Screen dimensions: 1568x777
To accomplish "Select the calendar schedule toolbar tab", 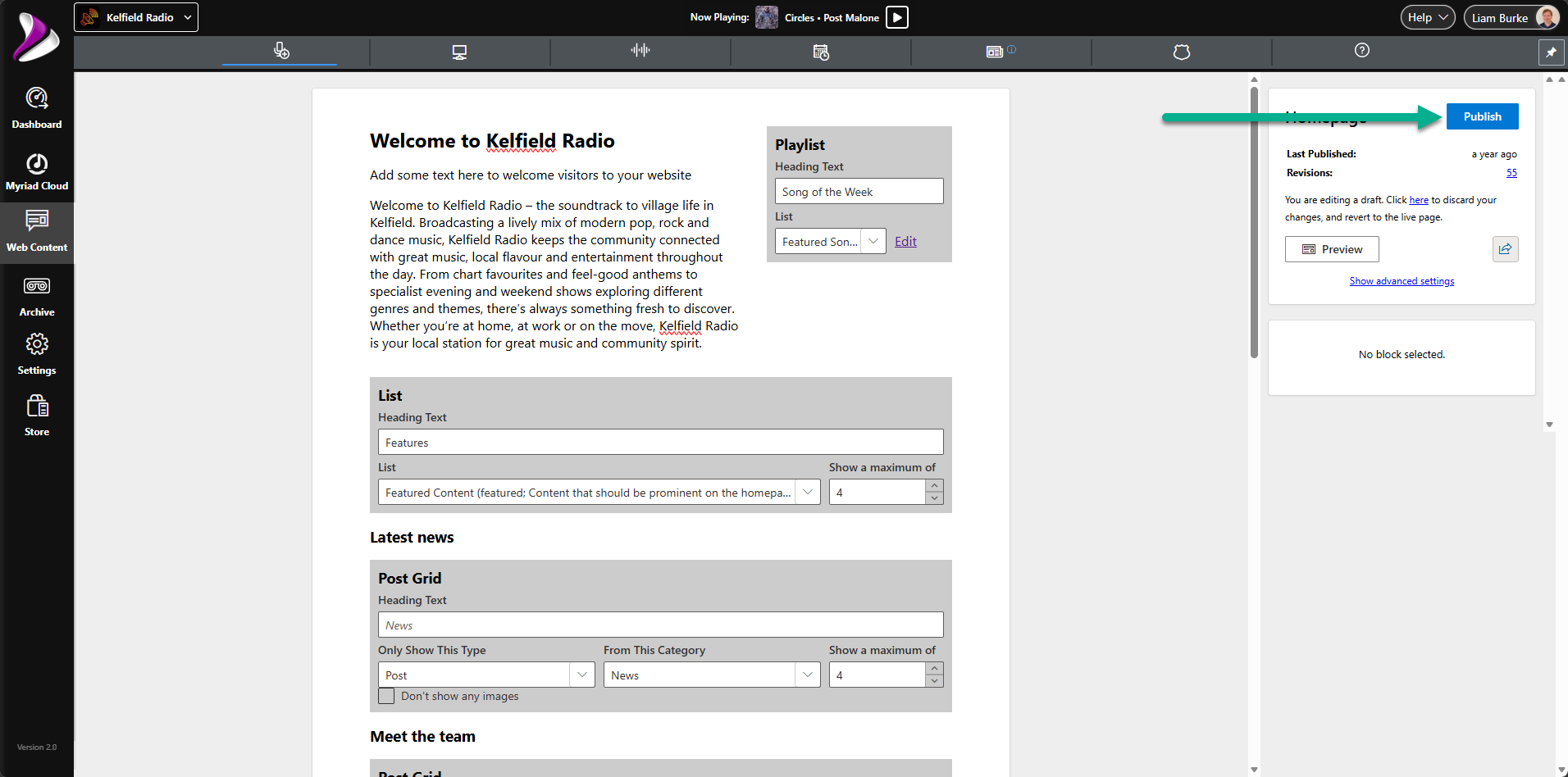I will (x=821, y=52).
